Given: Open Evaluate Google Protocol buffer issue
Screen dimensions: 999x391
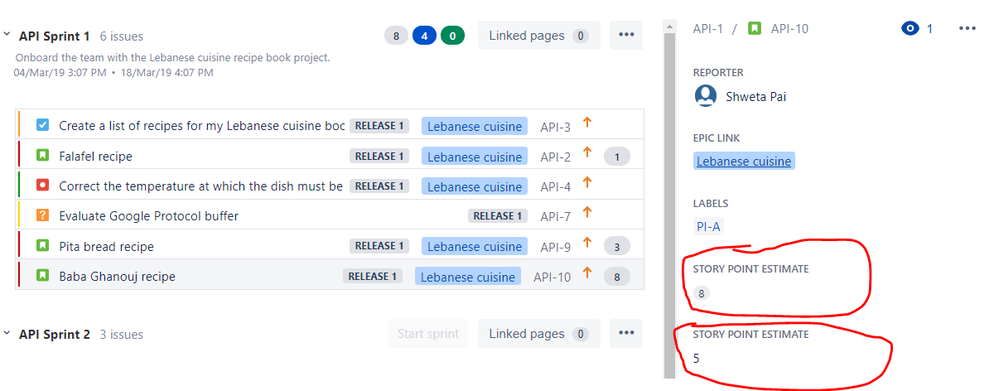Looking at the screenshot, I should click(x=148, y=217).
